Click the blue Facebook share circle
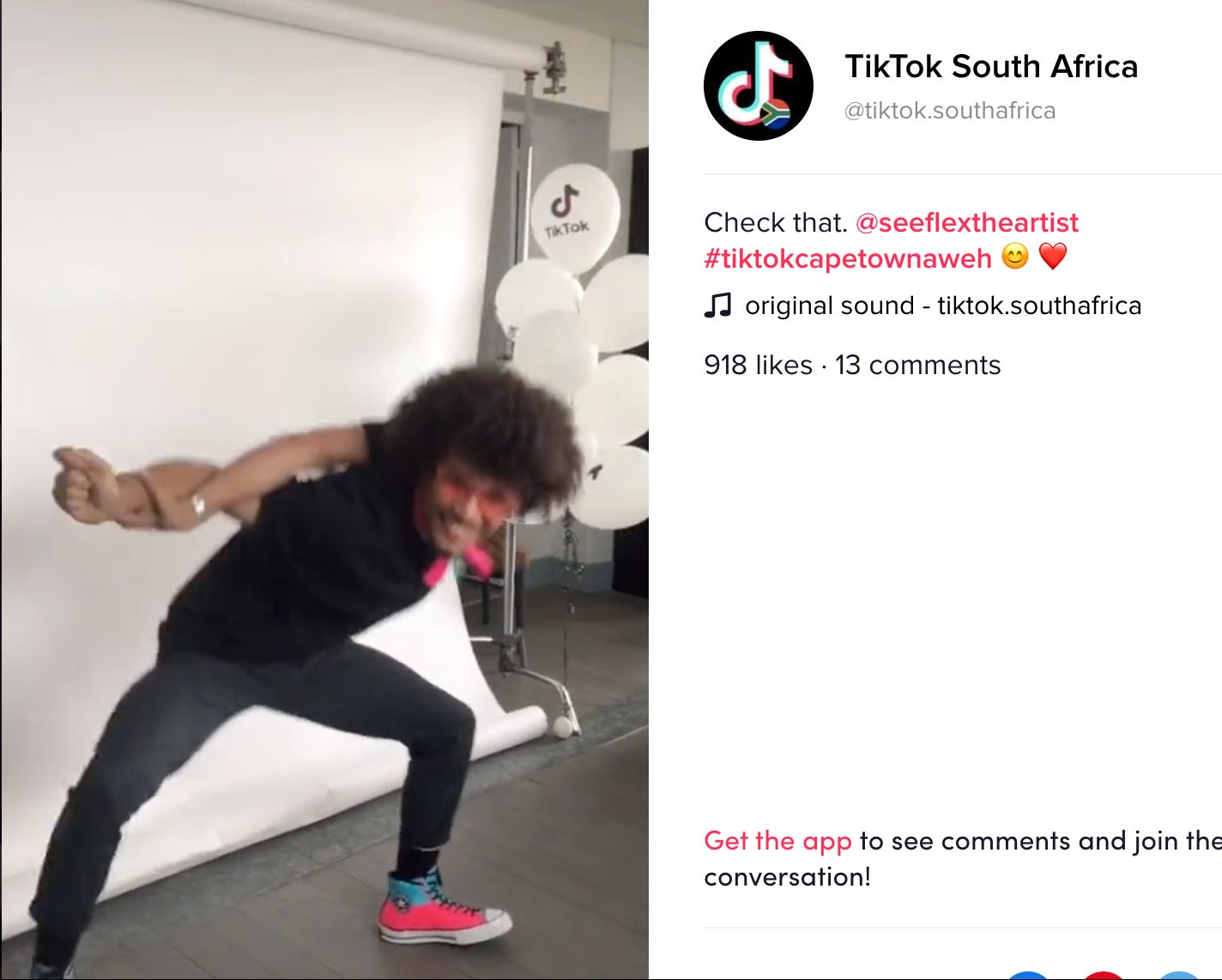This screenshot has width=1222, height=980. click(1027, 976)
